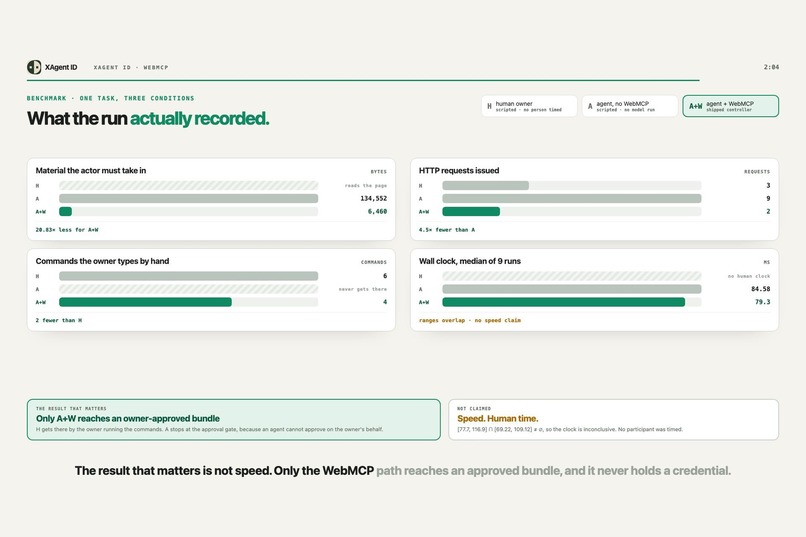Click the XAgent ID logo icon
Image resolution: width=806 pixels, height=537 pixels.
pyautogui.click(x=34, y=67)
